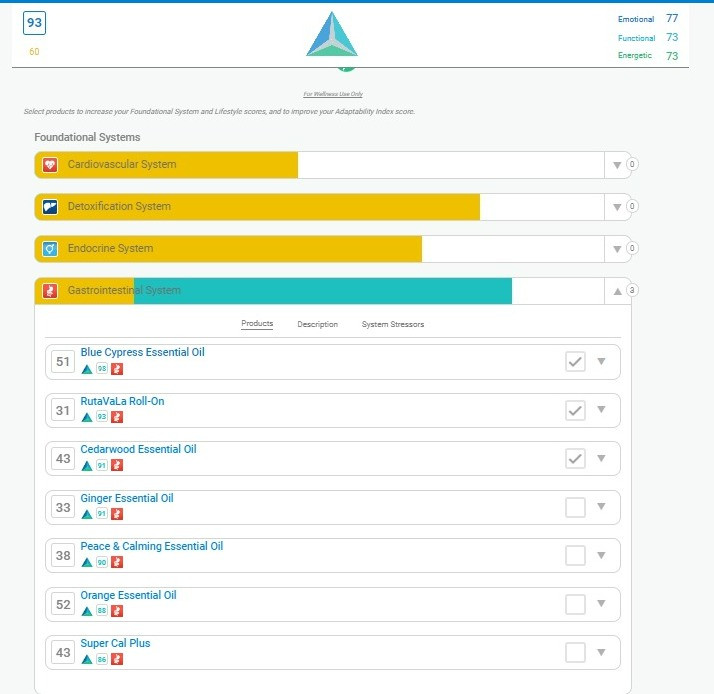714x694 pixels.
Task: Click the triangle icon under Super Cal Plus
Action: point(87,659)
